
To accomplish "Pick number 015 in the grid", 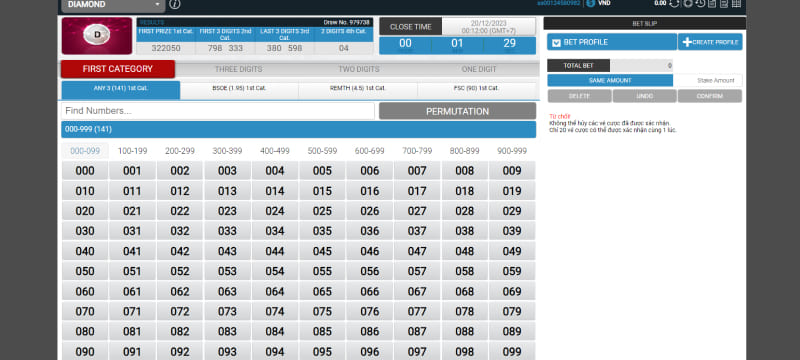I will (x=322, y=191).
